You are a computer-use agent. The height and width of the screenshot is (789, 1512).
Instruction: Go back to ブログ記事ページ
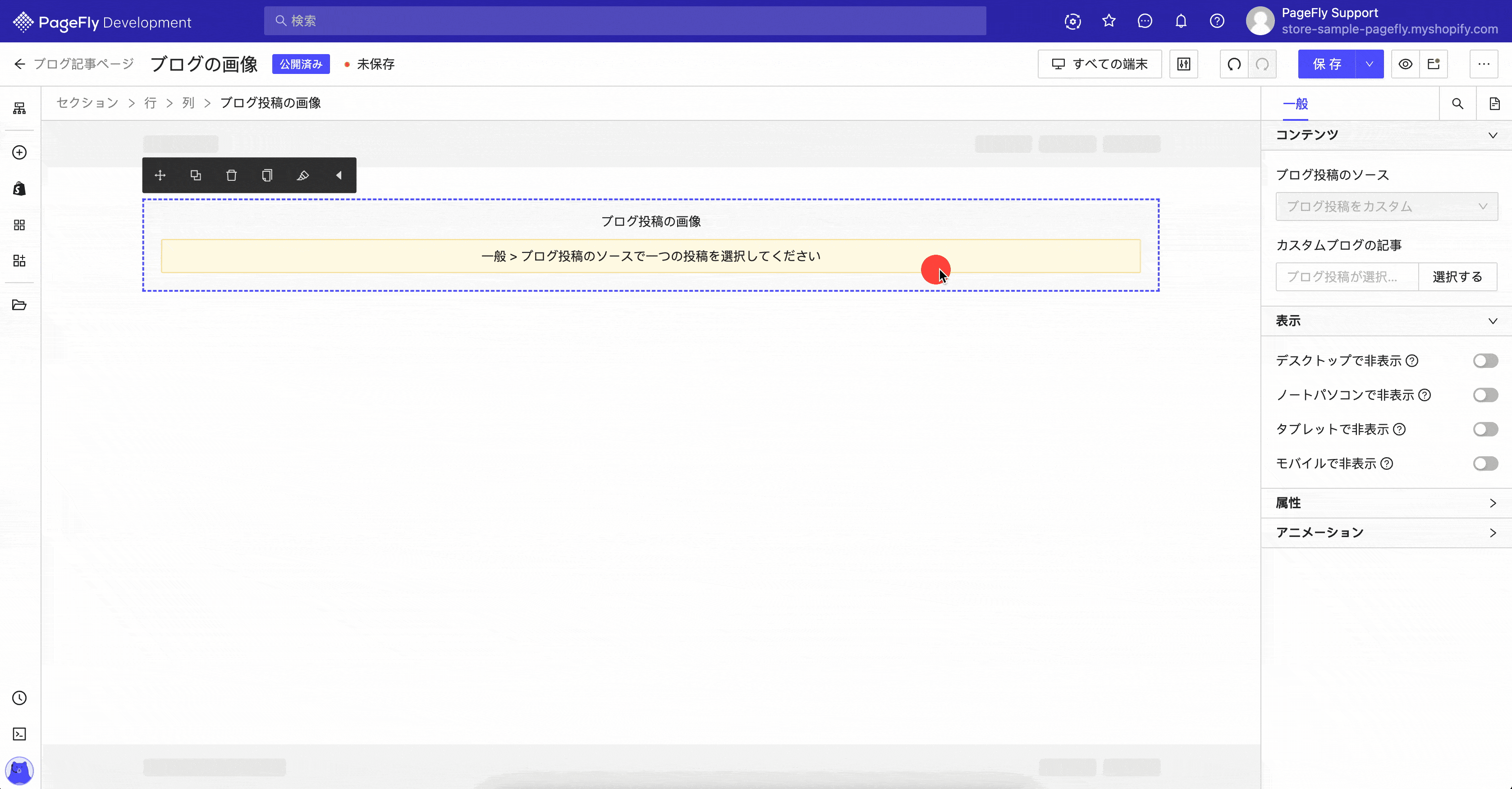click(74, 64)
